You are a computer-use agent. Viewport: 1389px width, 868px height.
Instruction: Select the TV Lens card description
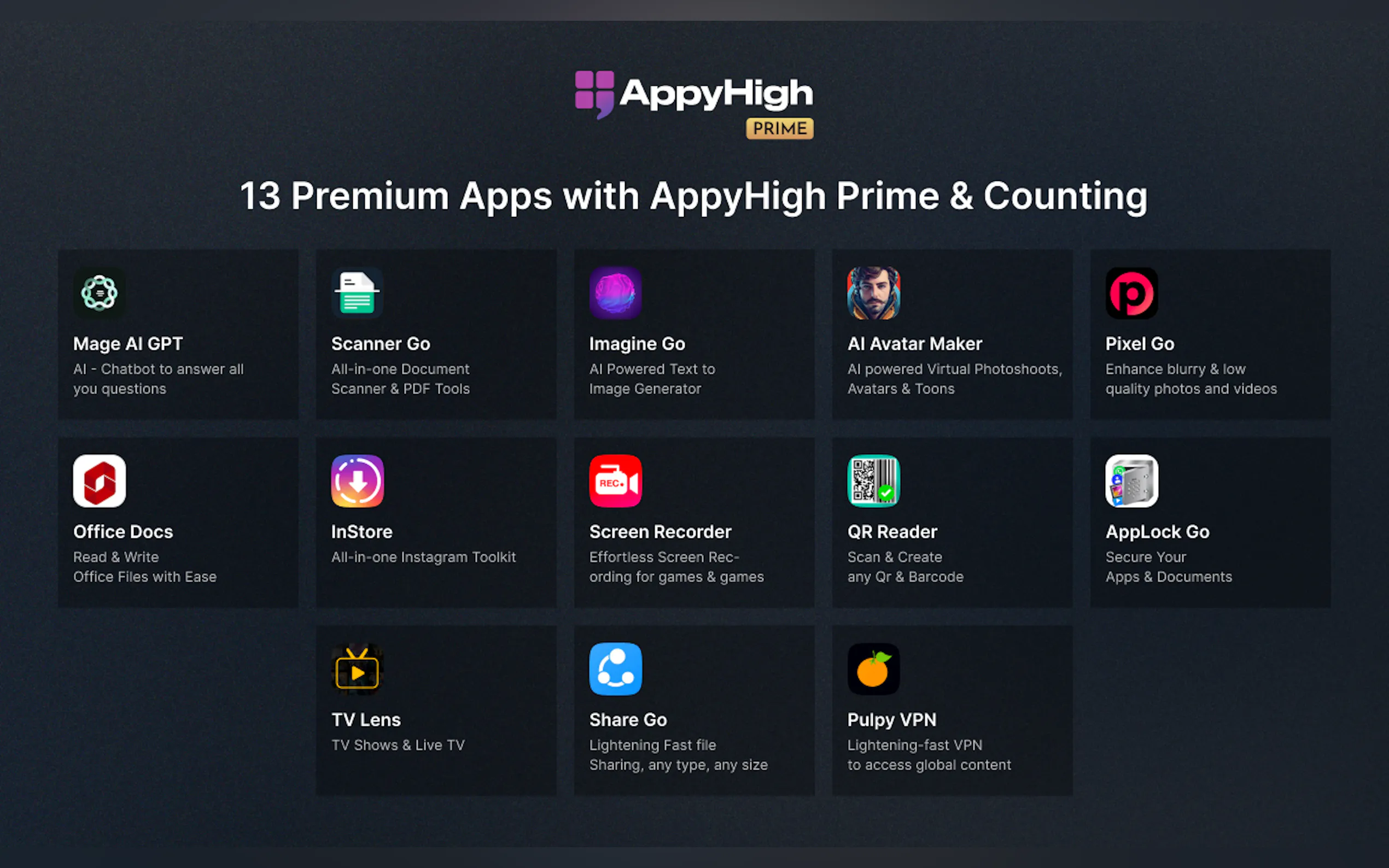398,745
